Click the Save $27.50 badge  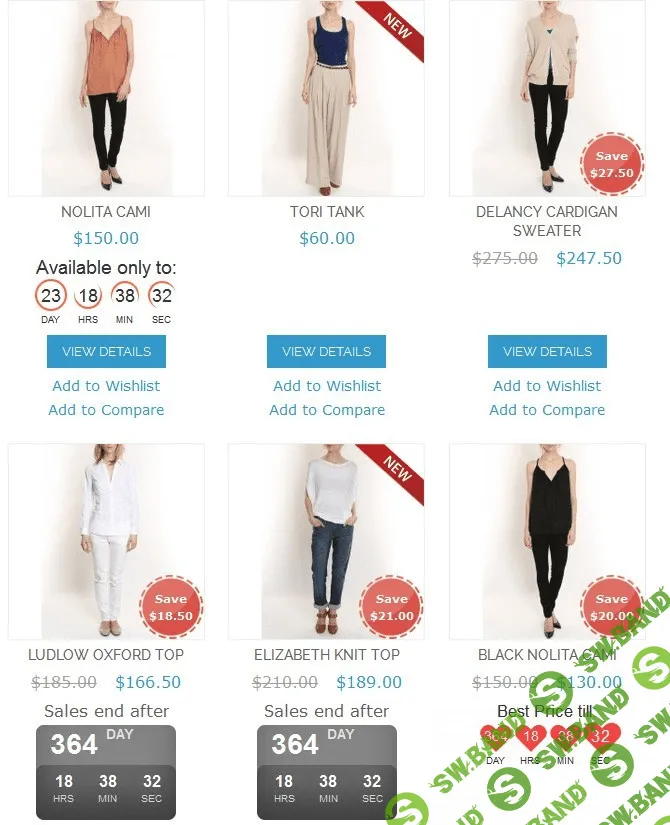click(x=612, y=164)
